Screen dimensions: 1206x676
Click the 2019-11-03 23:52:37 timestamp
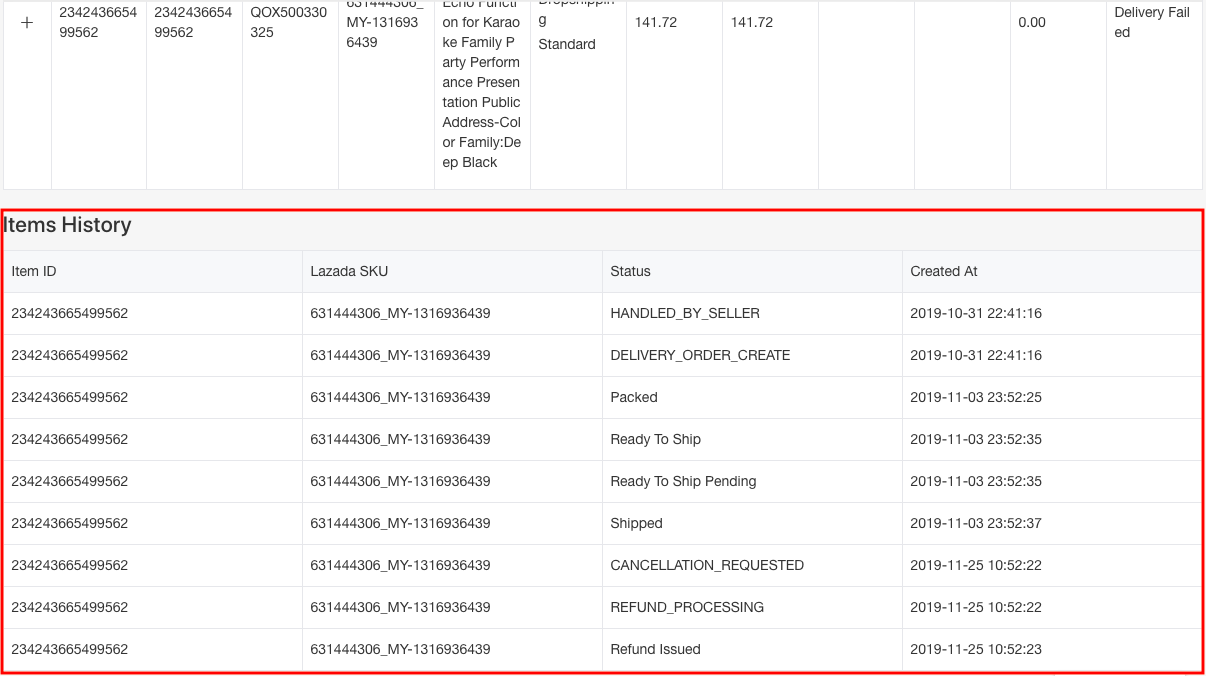point(976,523)
